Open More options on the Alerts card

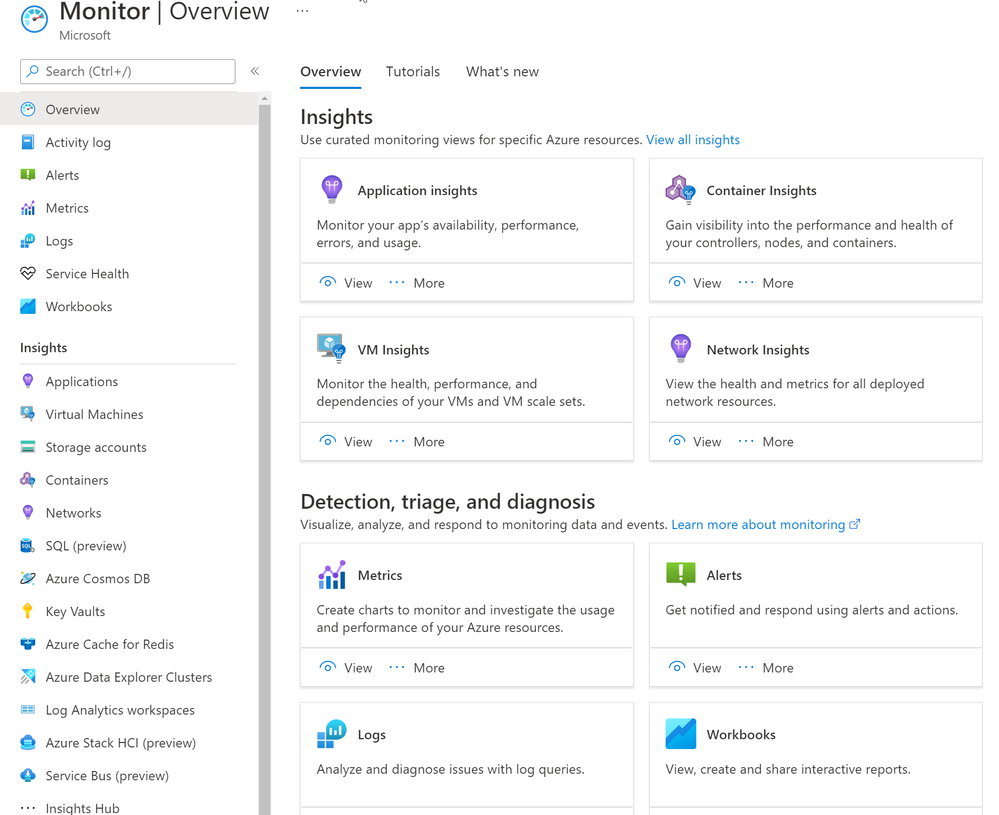tap(766, 668)
